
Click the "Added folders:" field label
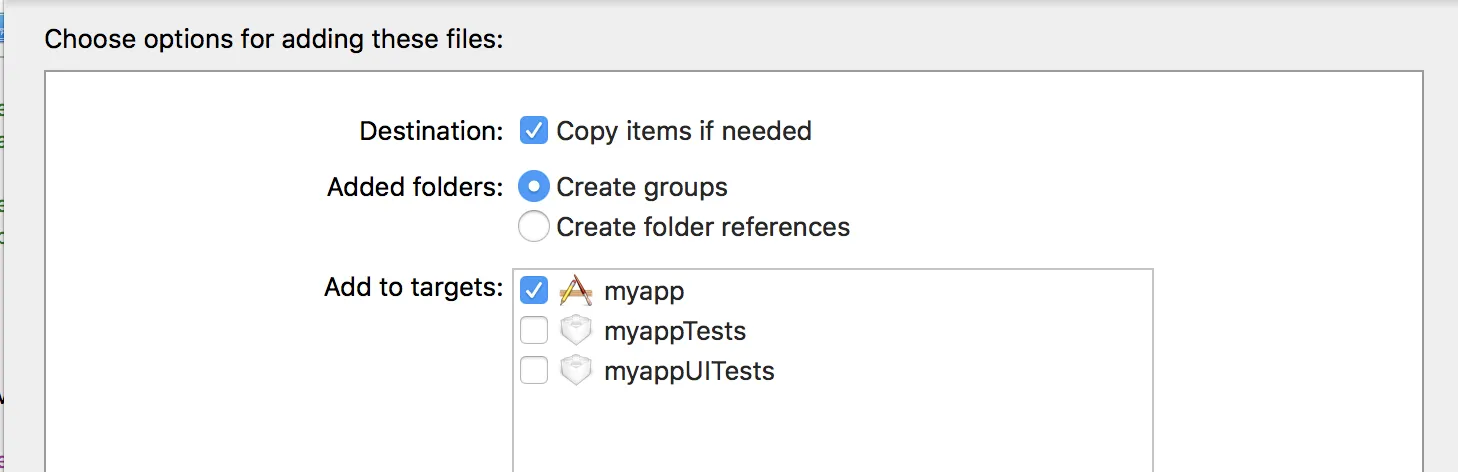415,187
